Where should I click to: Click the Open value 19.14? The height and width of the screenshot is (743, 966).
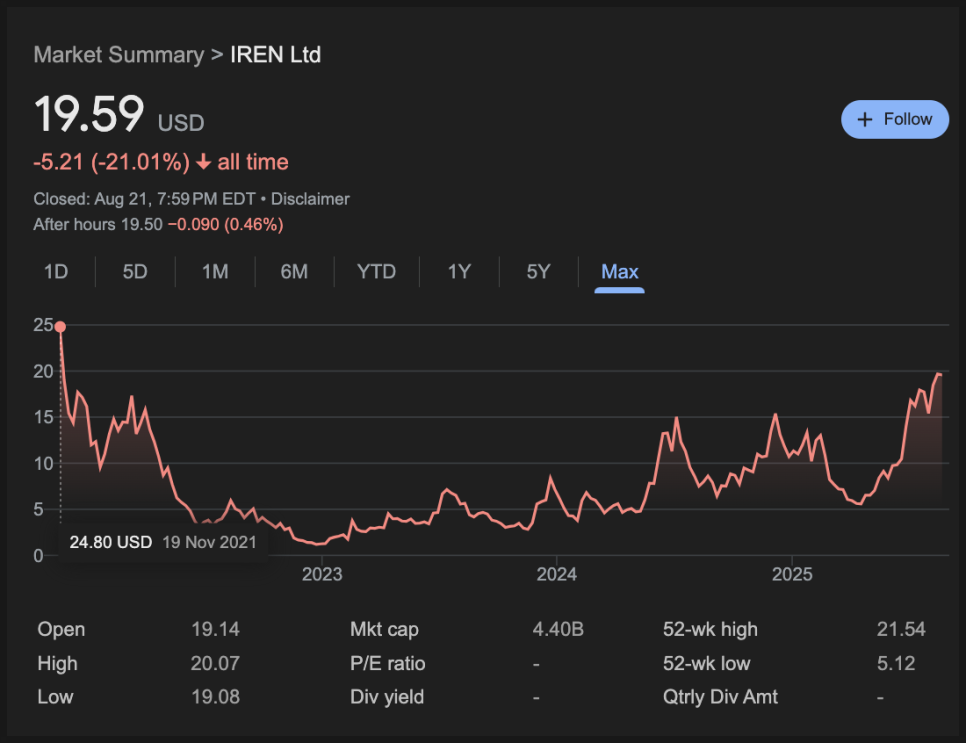pos(215,629)
